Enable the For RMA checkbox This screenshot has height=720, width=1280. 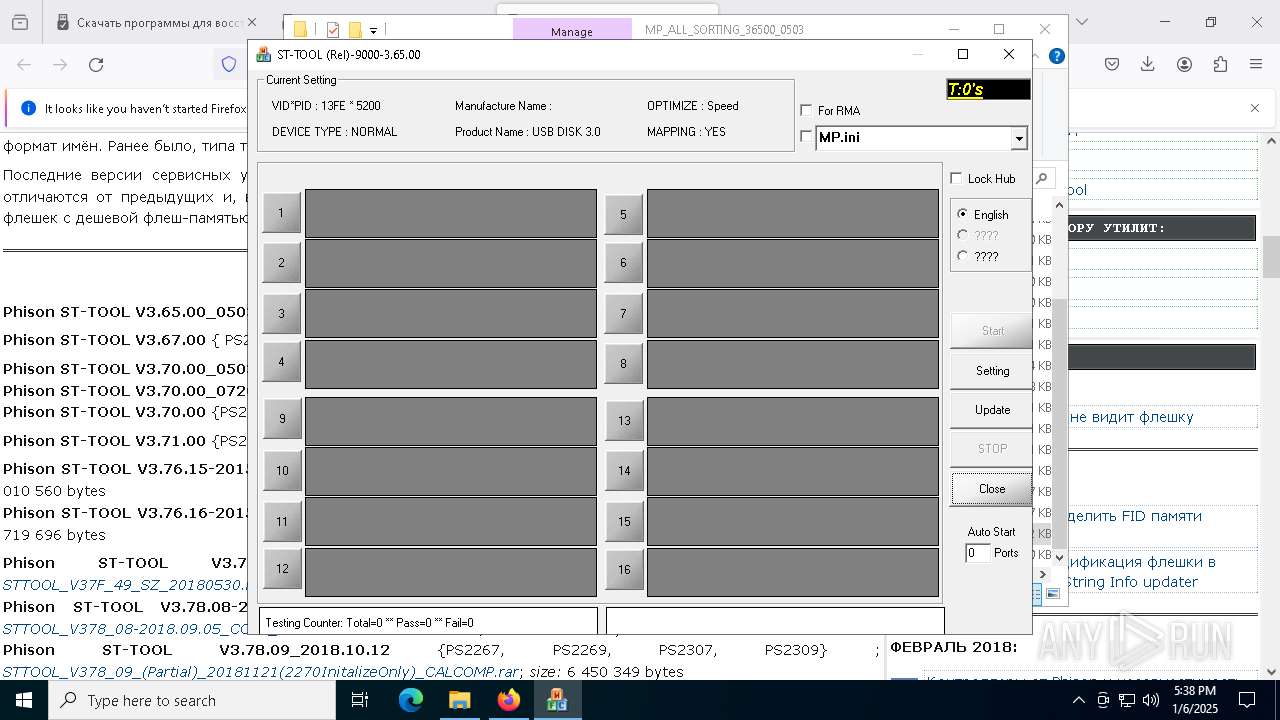coord(806,111)
